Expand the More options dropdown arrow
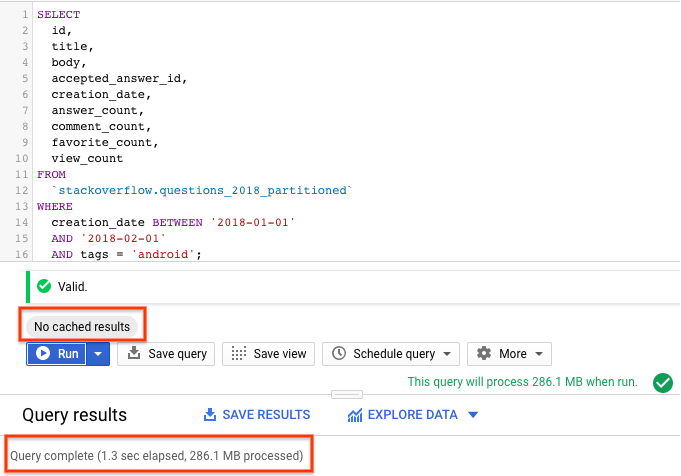 point(539,354)
